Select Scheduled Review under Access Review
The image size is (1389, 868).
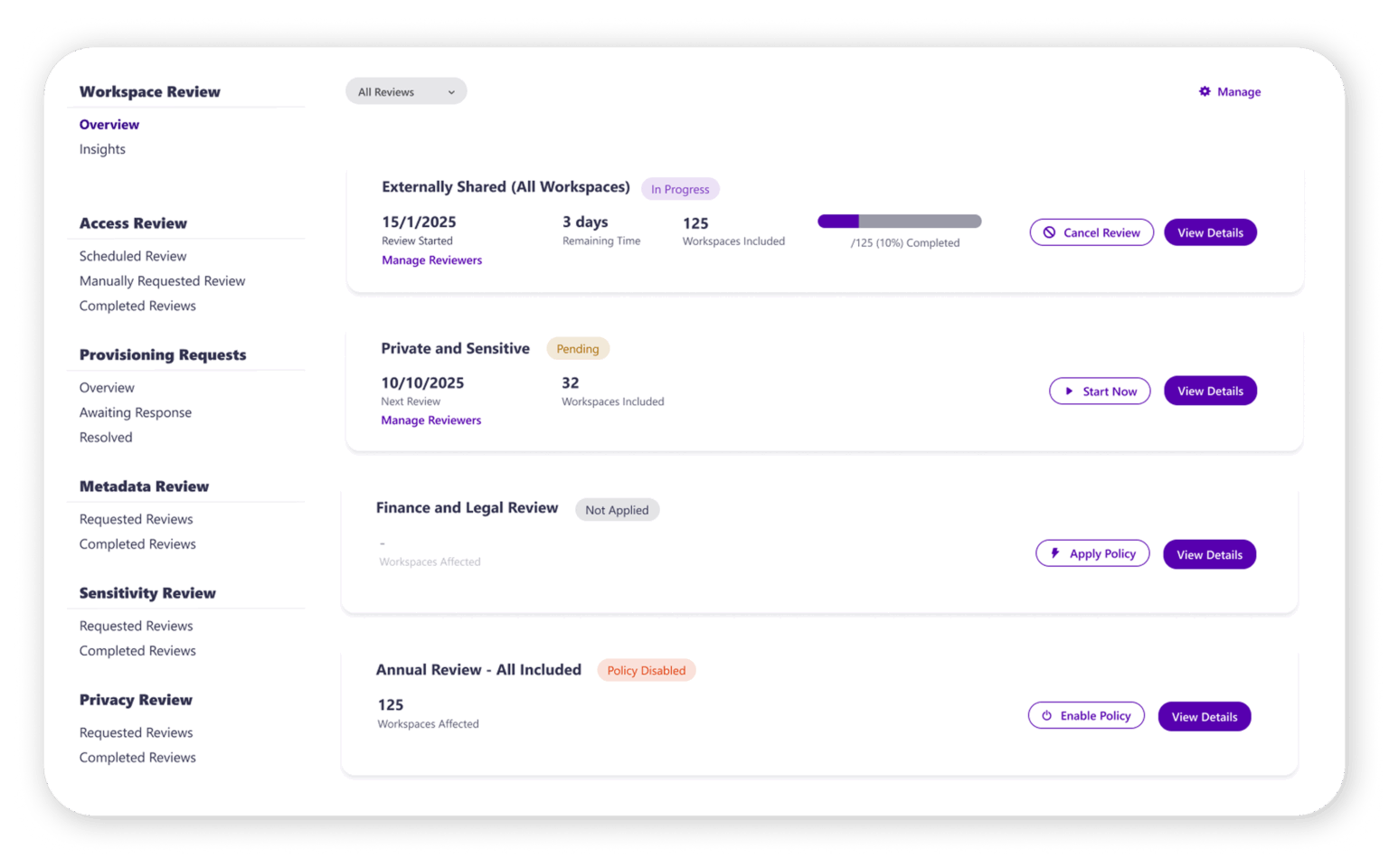[x=132, y=256]
